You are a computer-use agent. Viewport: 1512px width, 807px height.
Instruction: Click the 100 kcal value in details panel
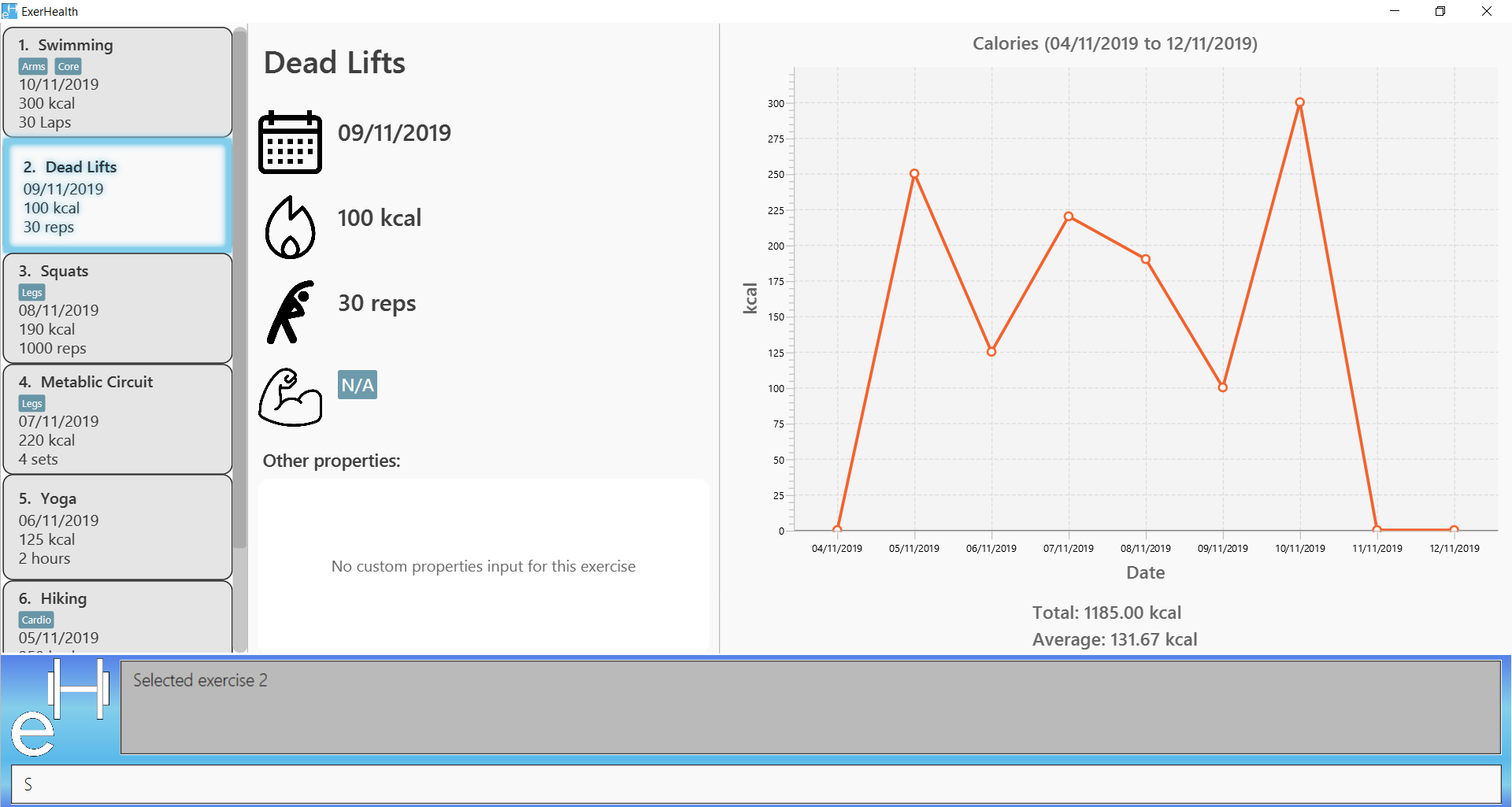pyautogui.click(x=380, y=217)
